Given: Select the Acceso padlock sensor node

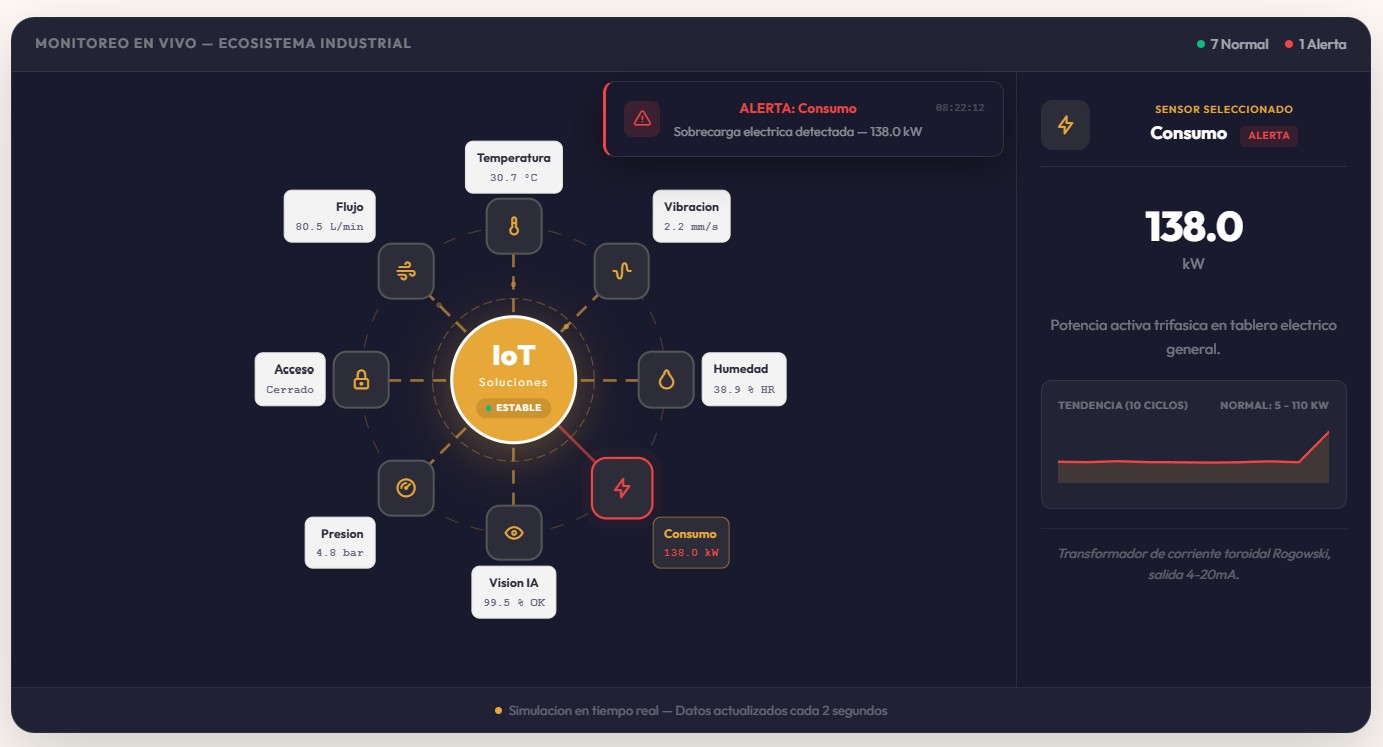Looking at the screenshot, I should click(x=361, y=379).
